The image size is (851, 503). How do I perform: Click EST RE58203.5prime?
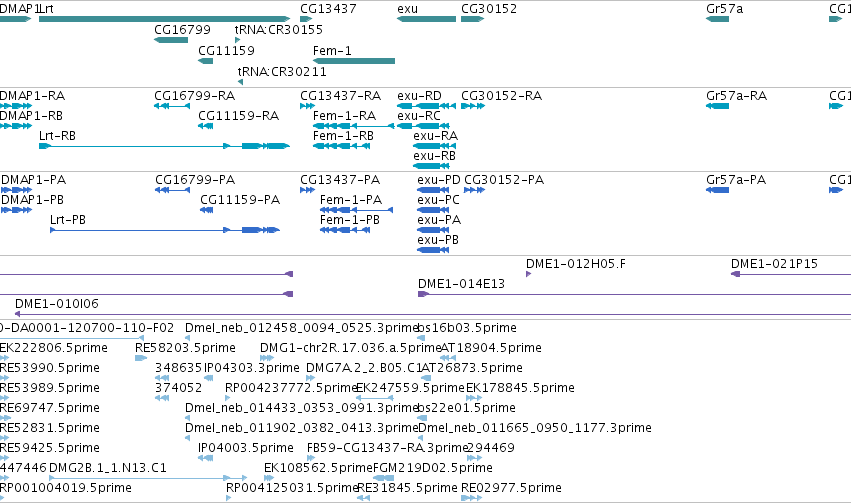tap(186, 348)
